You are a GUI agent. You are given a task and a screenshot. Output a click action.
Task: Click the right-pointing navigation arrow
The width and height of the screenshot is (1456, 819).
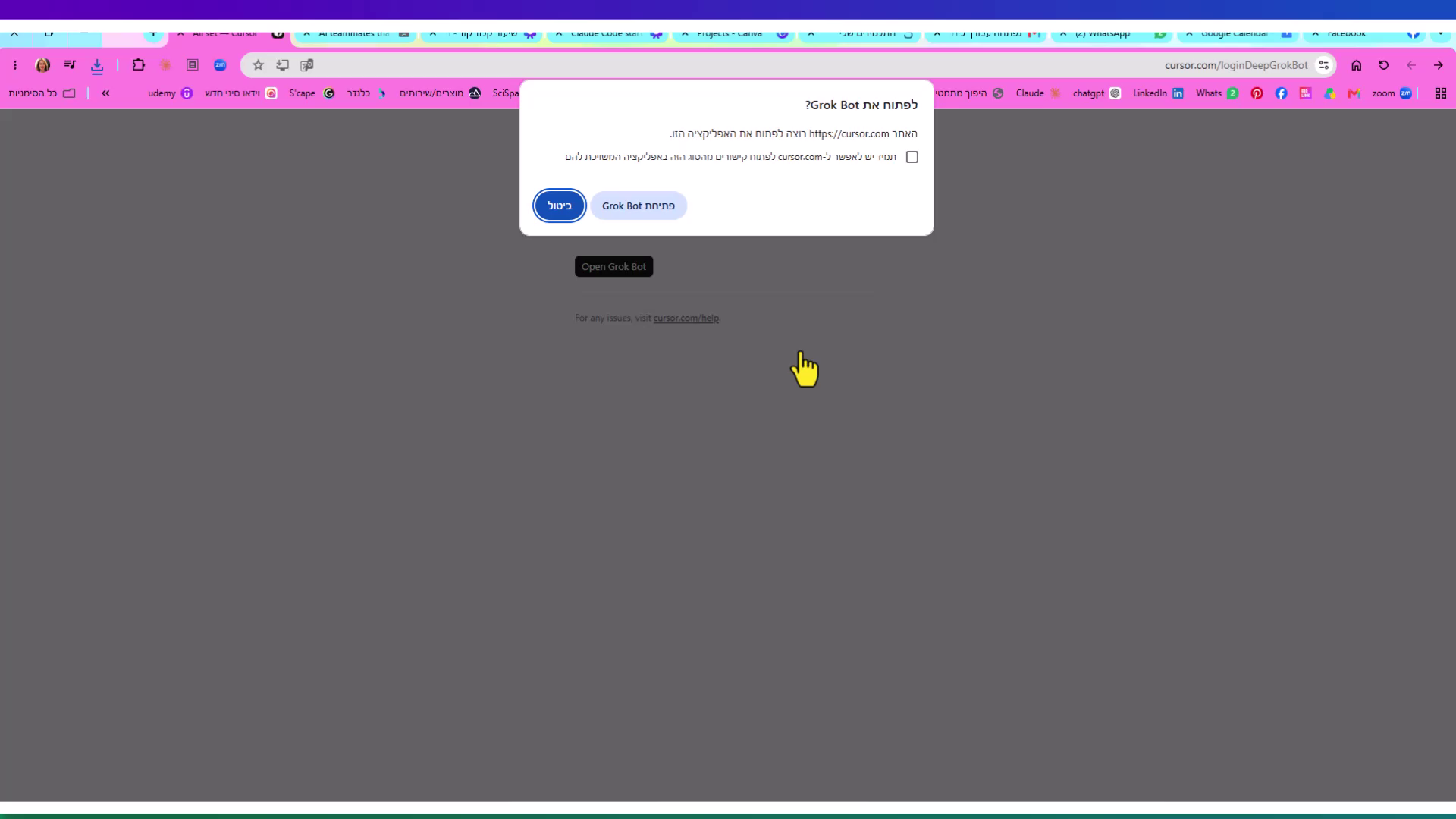[1439, 65]
